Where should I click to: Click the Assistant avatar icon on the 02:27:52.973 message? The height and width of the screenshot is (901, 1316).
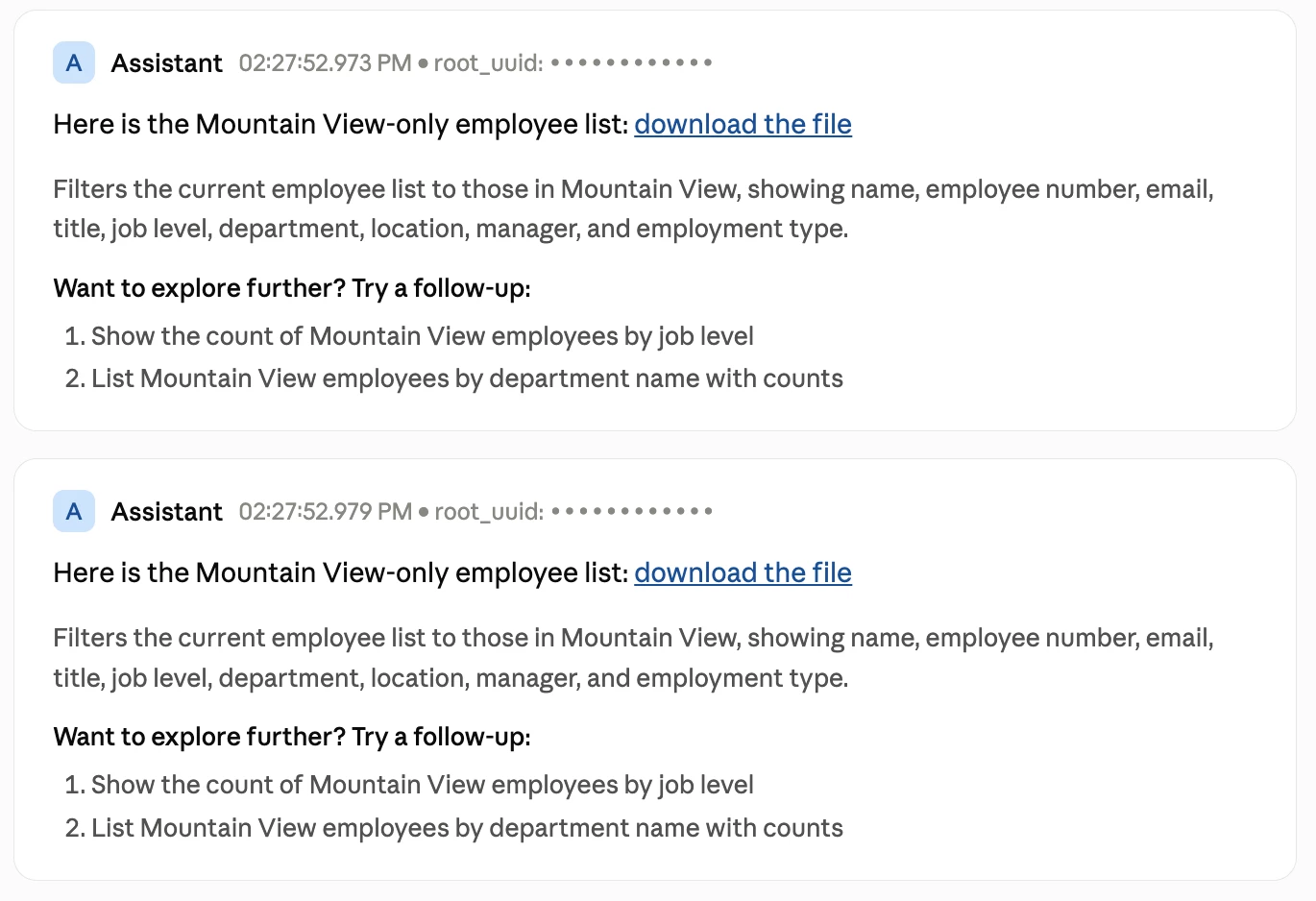(x=74, y=63)
